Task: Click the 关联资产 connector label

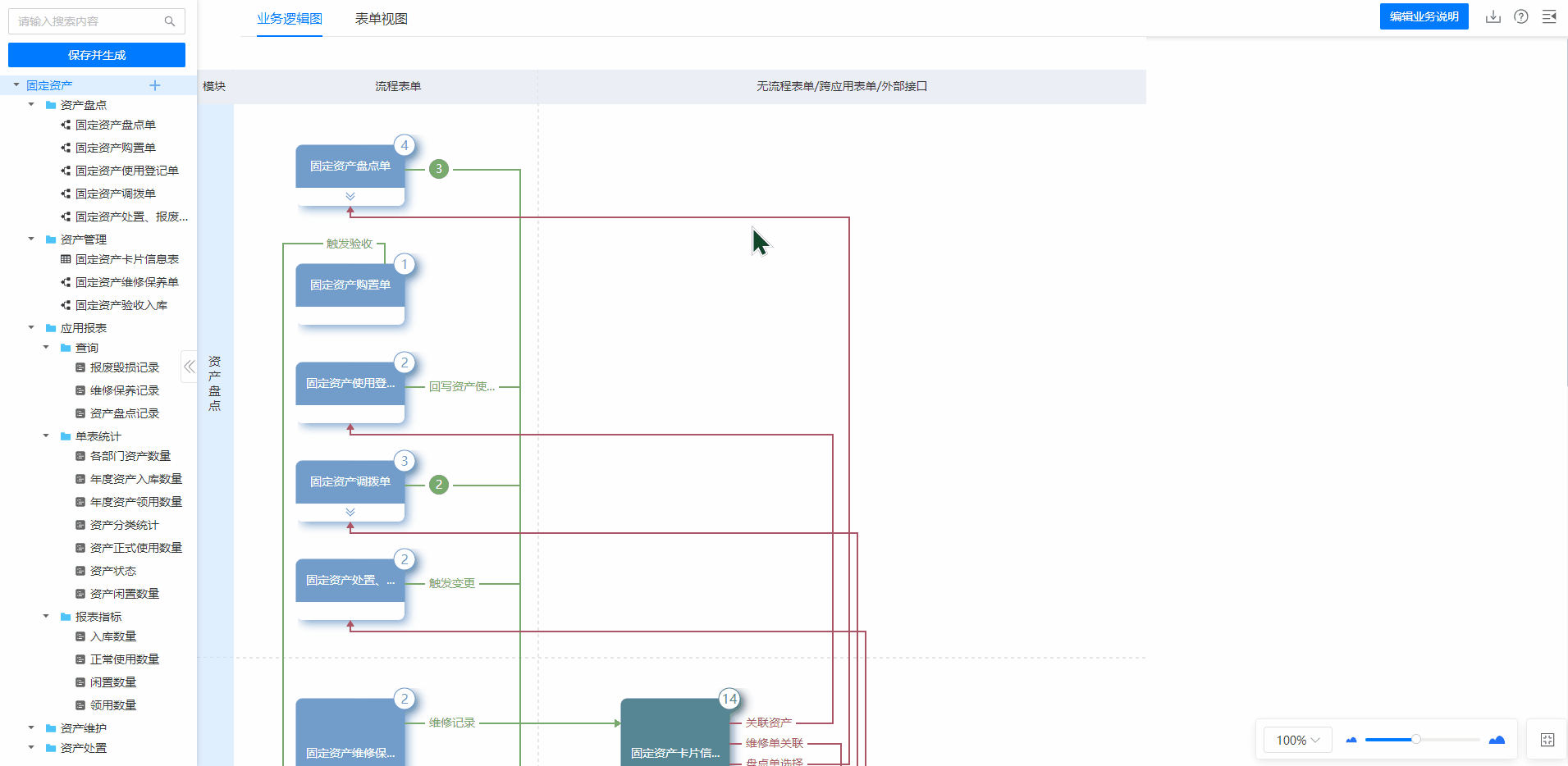Action: (x=769, y=723)
